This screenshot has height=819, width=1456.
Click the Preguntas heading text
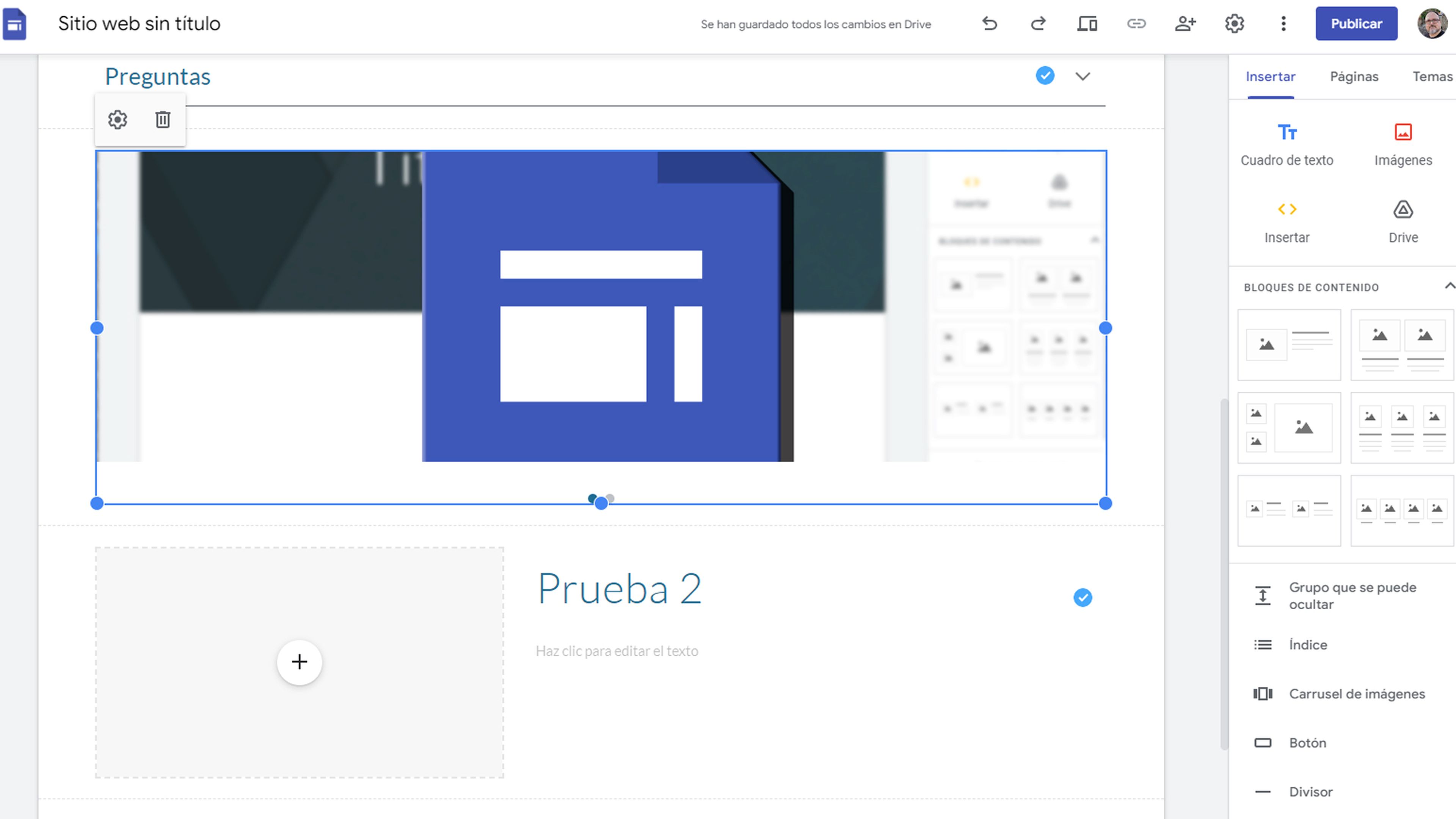coord(158,77)
